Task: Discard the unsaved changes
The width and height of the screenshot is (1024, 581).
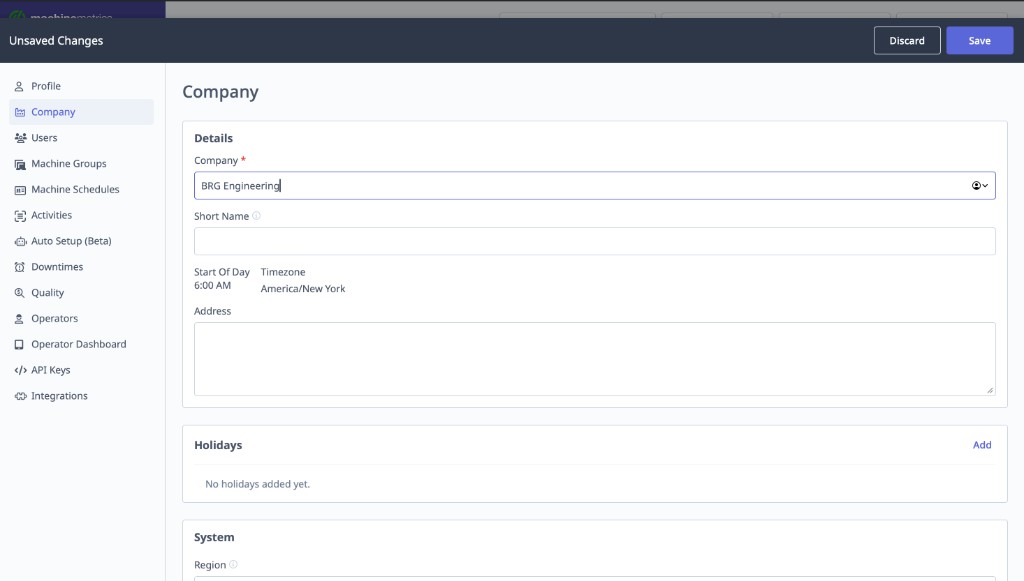Action: [907, 40]
